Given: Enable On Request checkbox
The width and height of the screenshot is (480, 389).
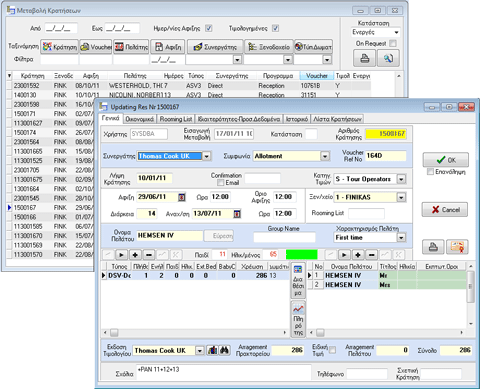Looking at the screenshot, I should click(x=393, y=43).
